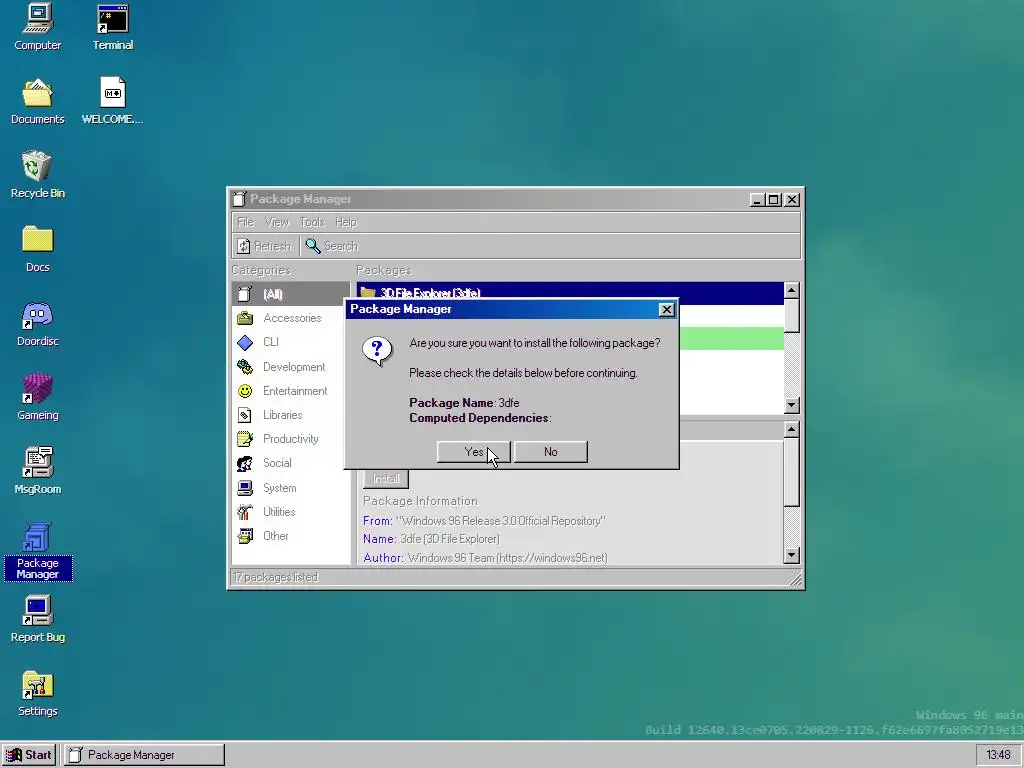Confirm installation with the Yes button

click(x=473, y=452)
